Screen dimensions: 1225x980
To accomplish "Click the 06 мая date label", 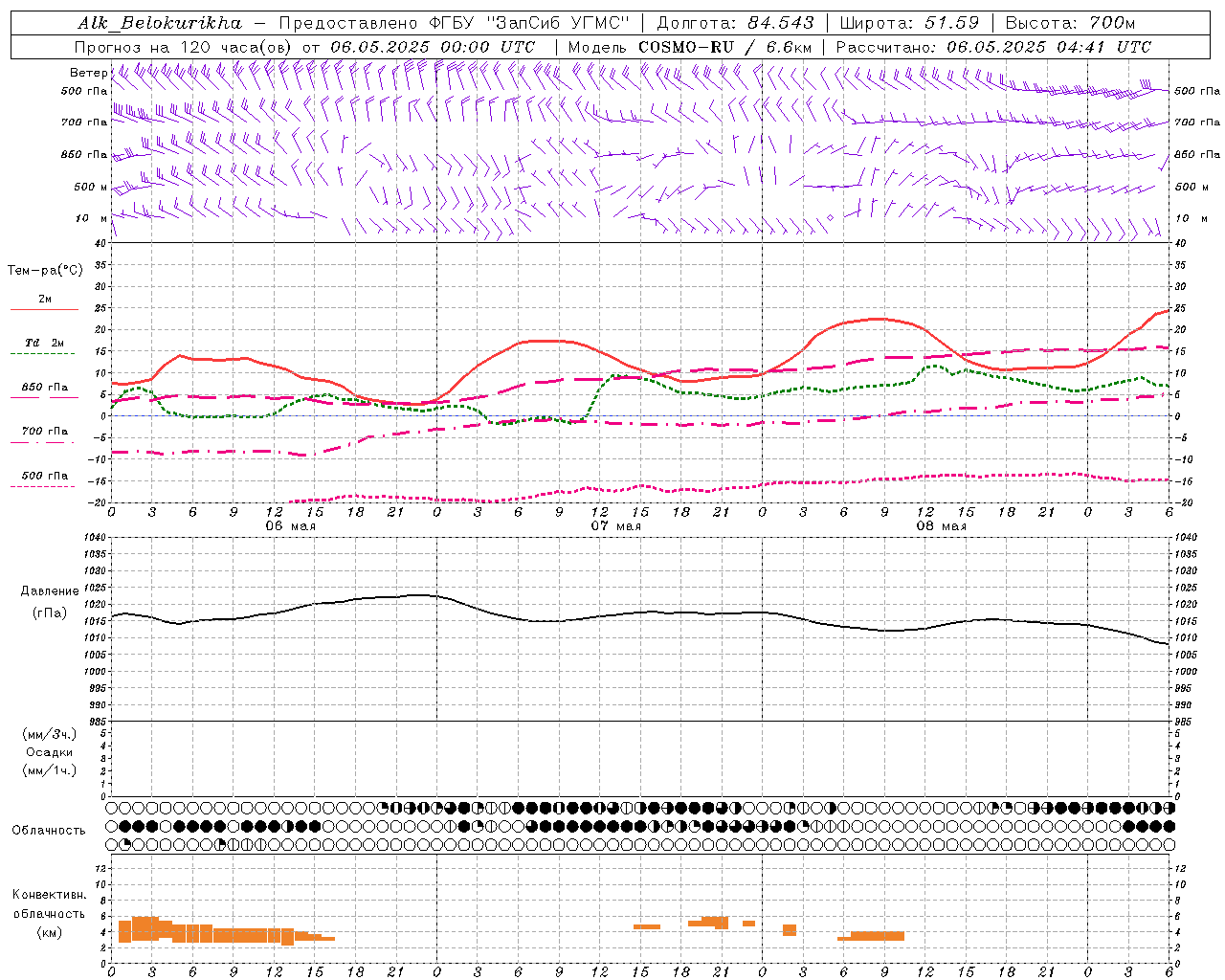I will pyautogui.click(x=290, y=526).
